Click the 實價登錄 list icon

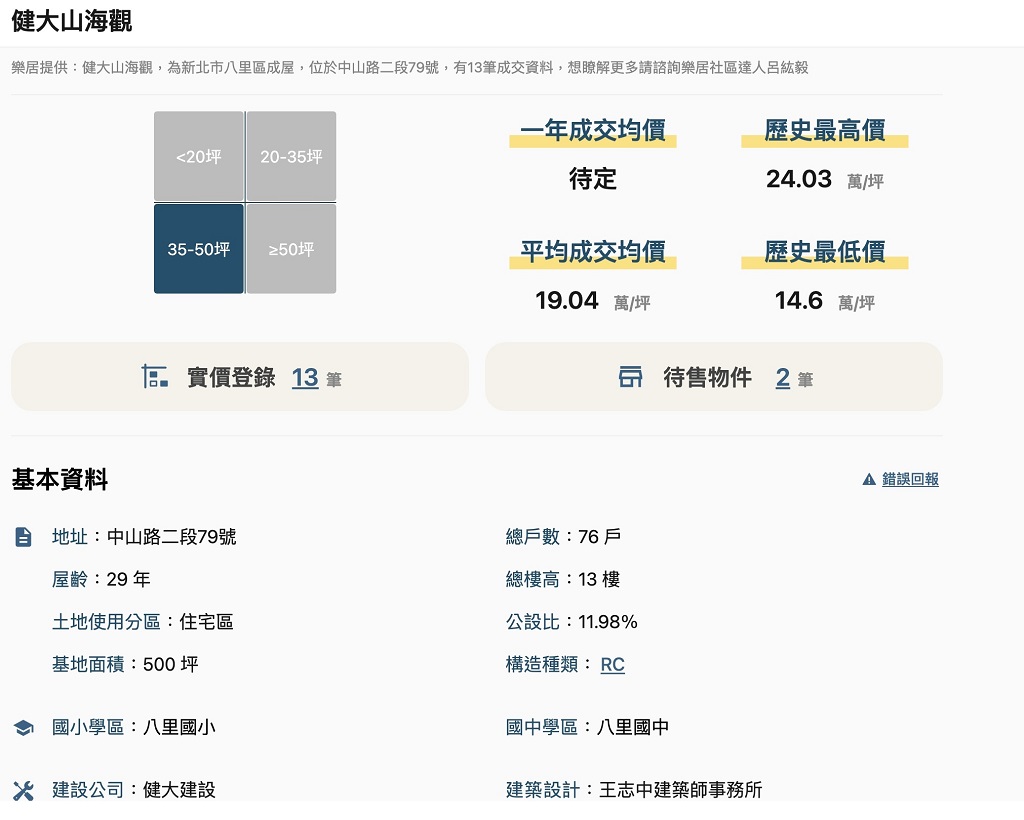[155, 377]
